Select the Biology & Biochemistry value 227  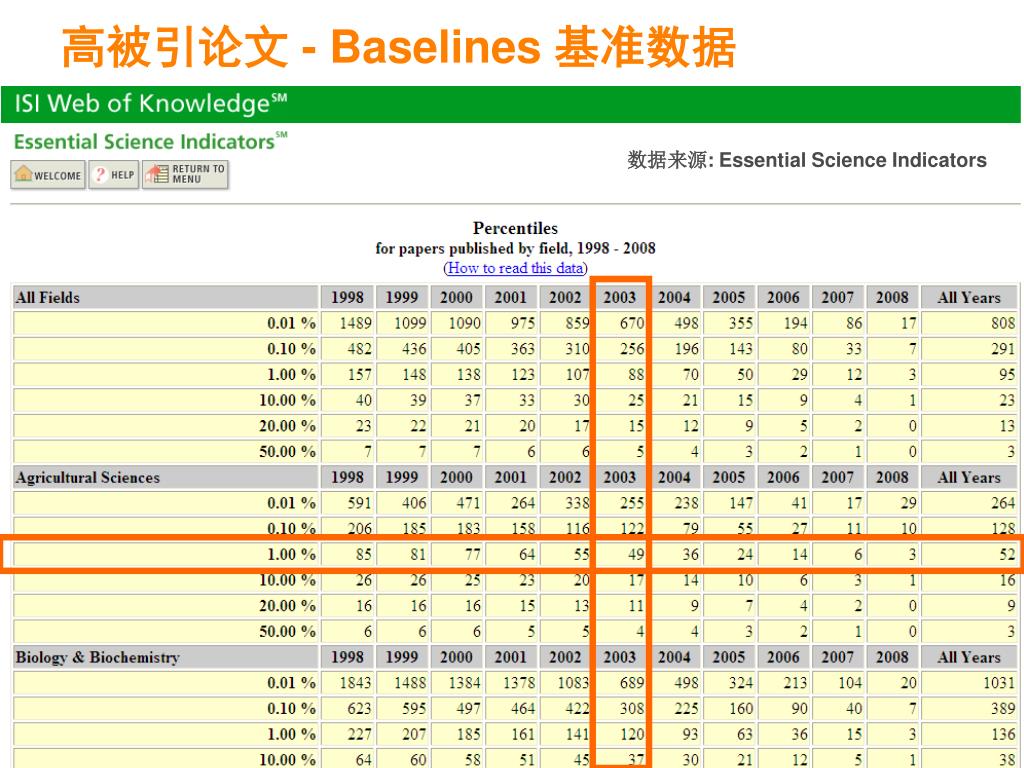tap(359, 734)
